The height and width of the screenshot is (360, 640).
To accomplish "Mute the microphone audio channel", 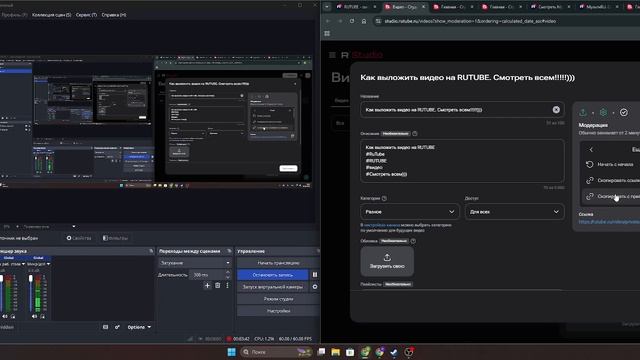I will (x=34, y=316).
